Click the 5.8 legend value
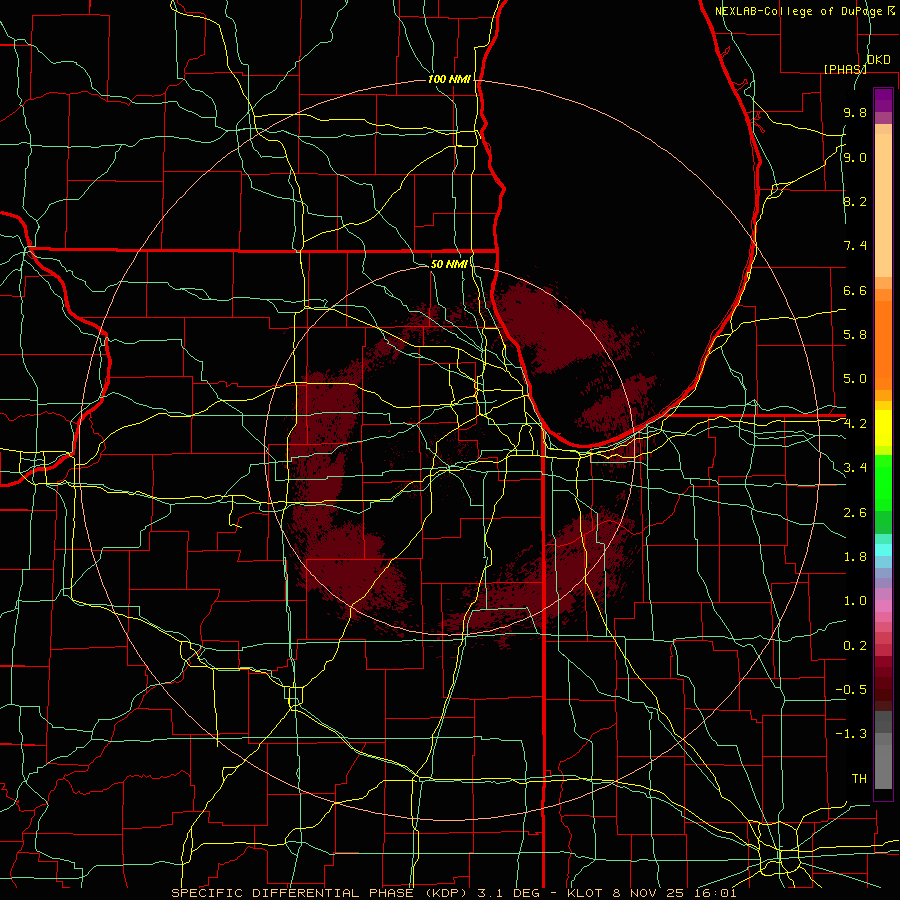This screenshot has height=900, width=900. click(855, 335)
